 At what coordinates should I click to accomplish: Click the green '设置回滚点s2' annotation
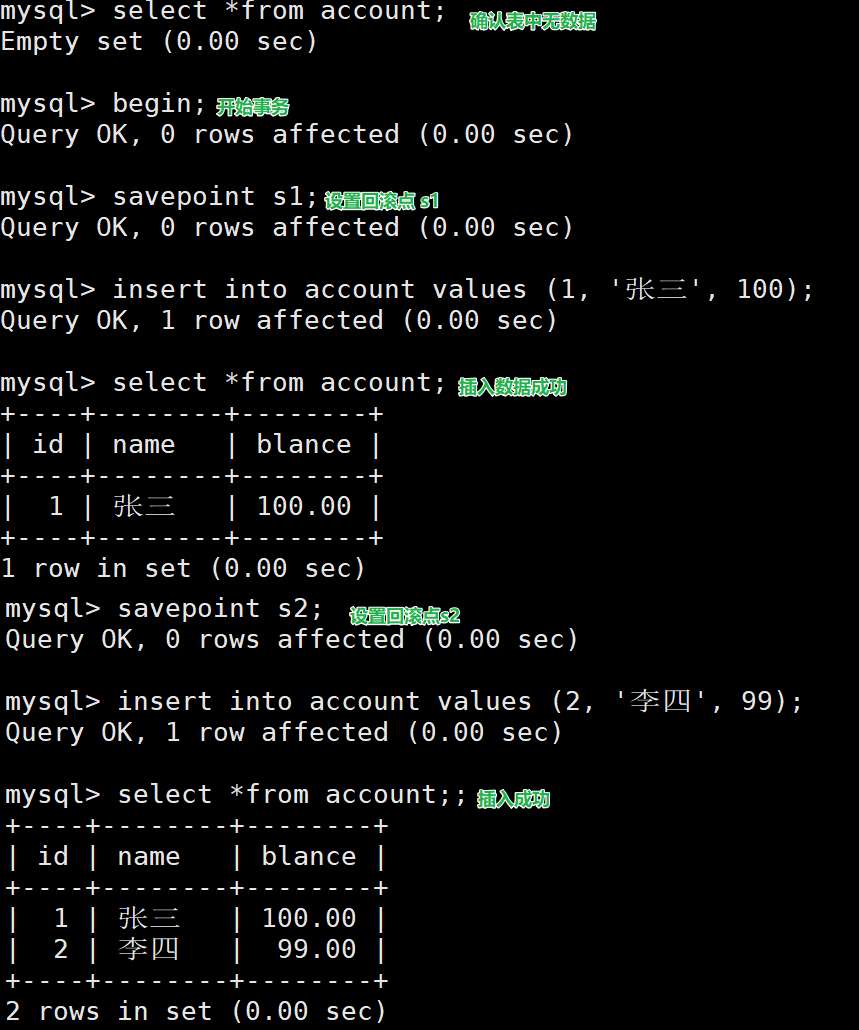pos(405,616)
